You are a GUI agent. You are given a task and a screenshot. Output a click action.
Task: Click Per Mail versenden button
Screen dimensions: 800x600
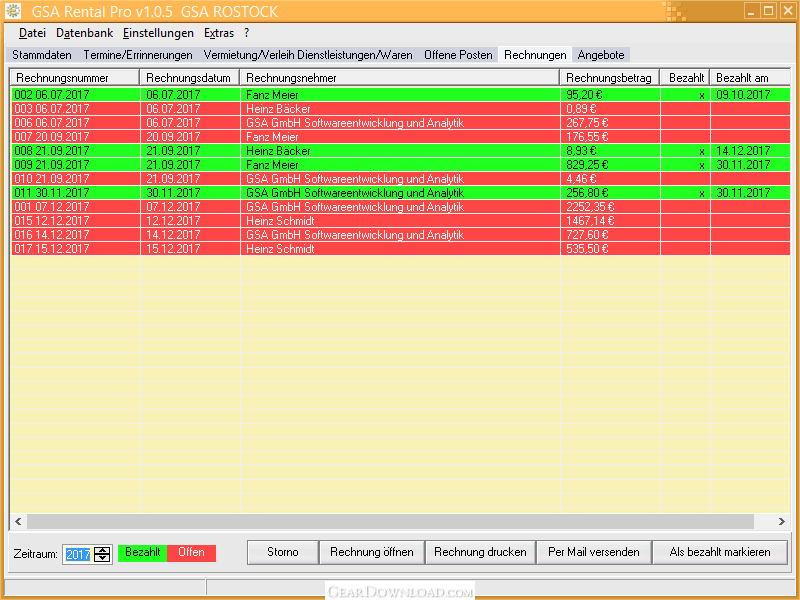(594, 552)
